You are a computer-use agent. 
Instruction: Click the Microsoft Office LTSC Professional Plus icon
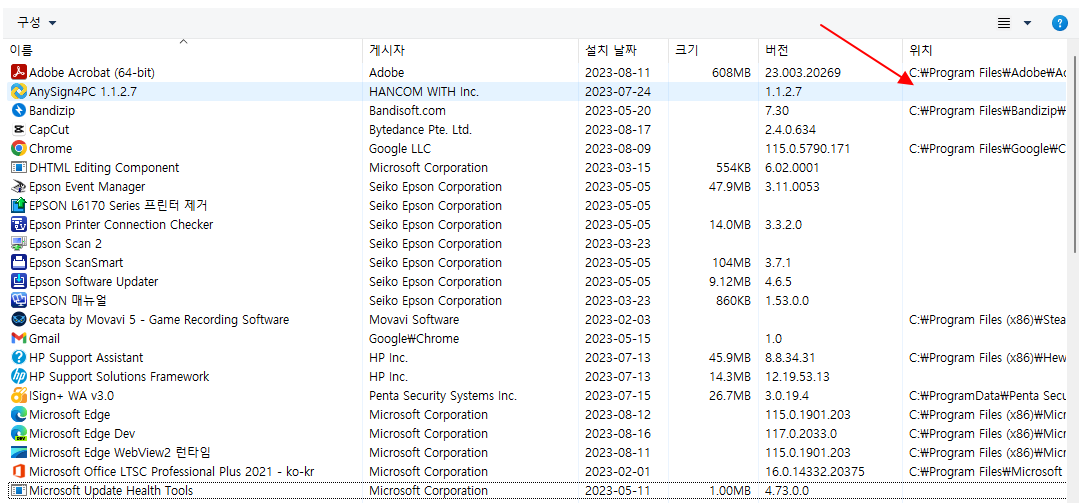[19, 471]
